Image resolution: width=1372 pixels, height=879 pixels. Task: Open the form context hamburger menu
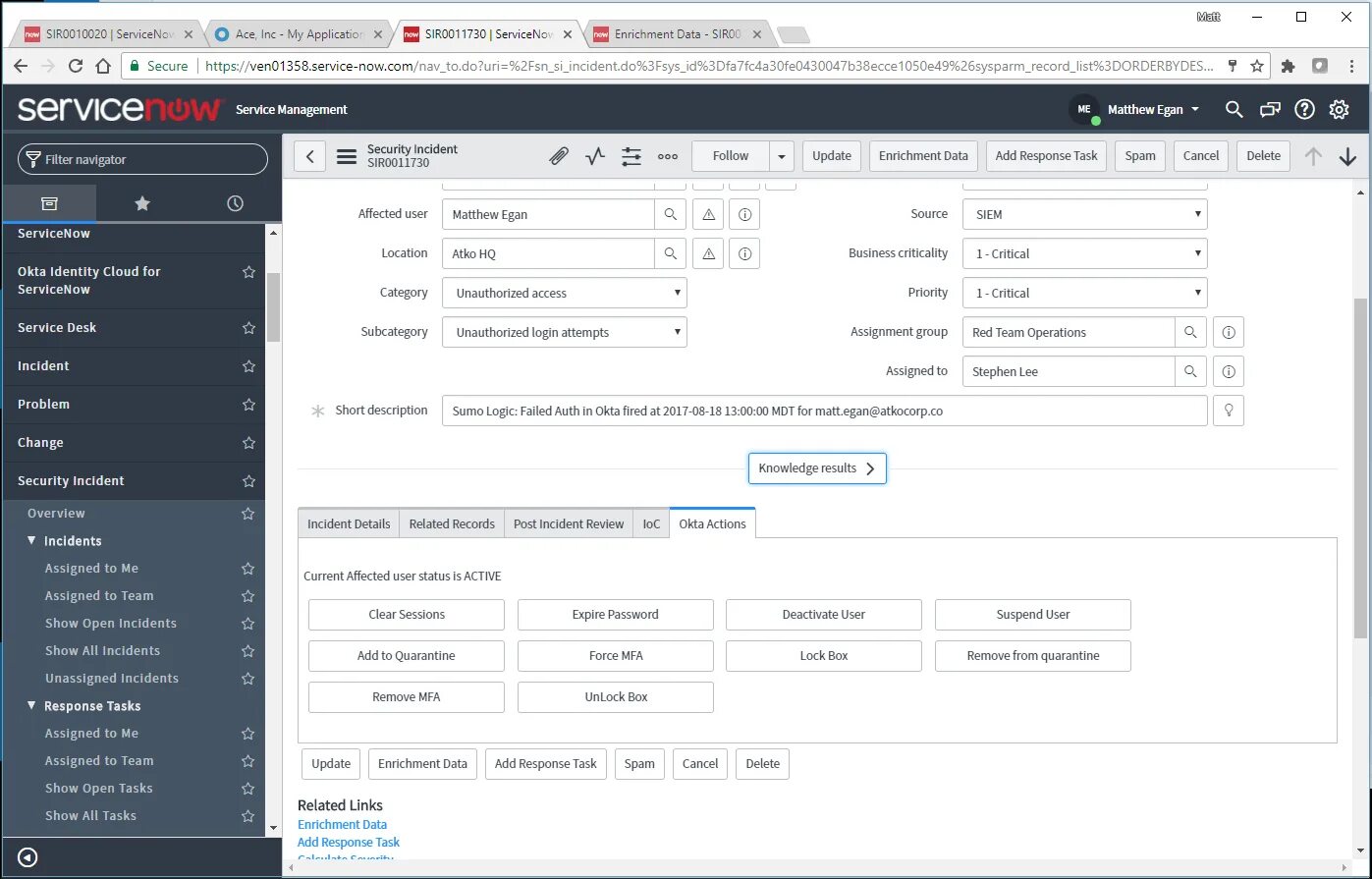(x=346, y=156)
